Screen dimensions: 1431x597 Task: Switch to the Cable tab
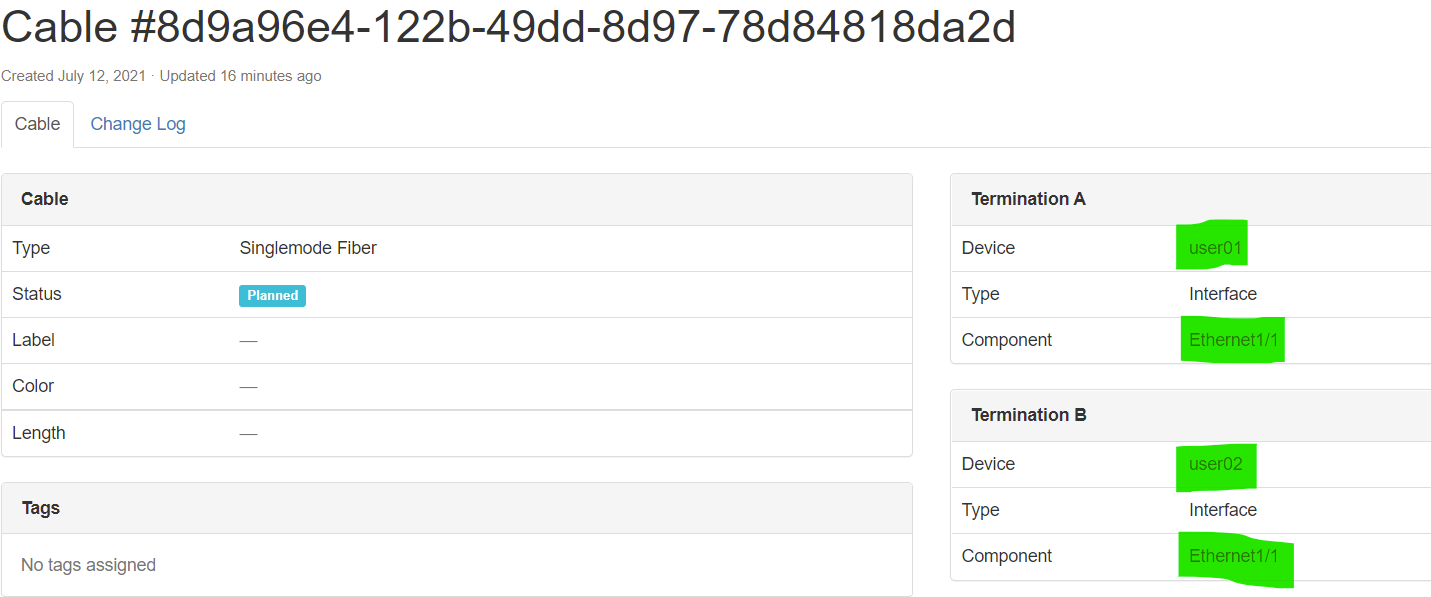tap(37, 123)
